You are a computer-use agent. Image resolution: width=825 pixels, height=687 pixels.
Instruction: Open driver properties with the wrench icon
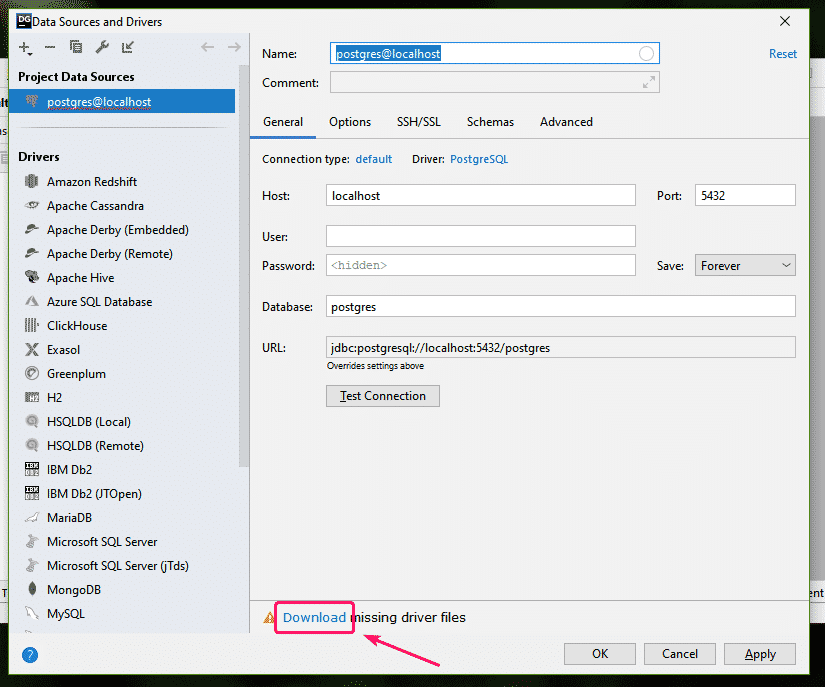pos(101,47)
